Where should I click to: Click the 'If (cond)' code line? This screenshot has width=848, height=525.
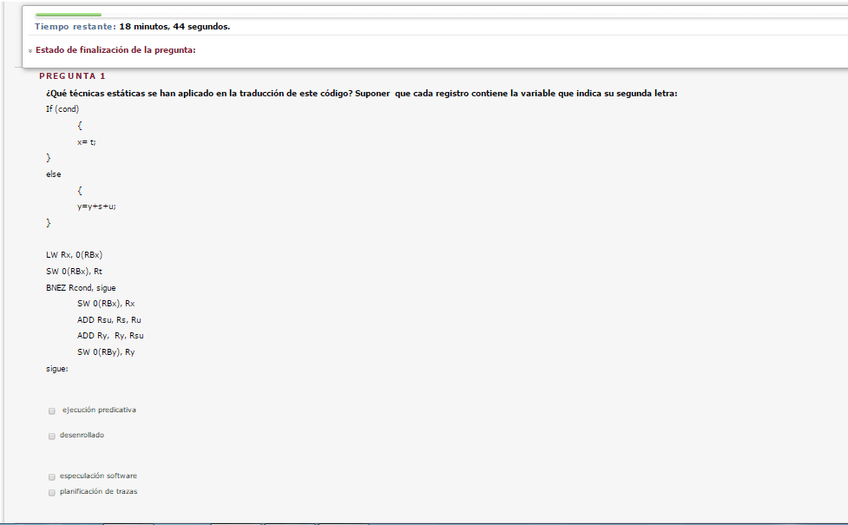pos(62,109)
